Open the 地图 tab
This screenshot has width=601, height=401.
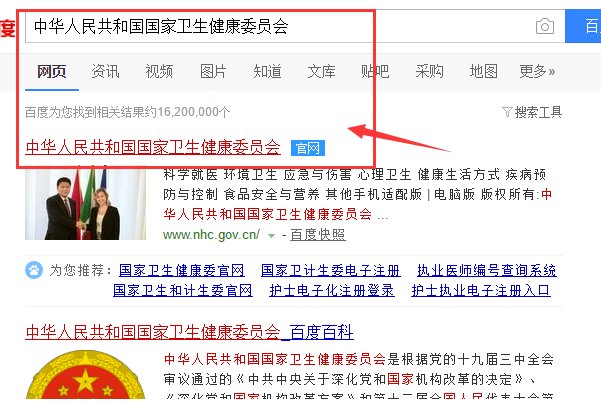click(x=484, y=72)
